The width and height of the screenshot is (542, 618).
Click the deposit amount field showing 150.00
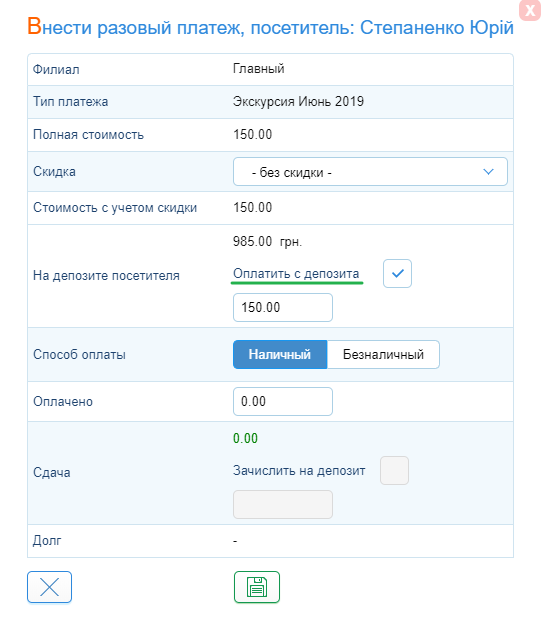[283, 307]
